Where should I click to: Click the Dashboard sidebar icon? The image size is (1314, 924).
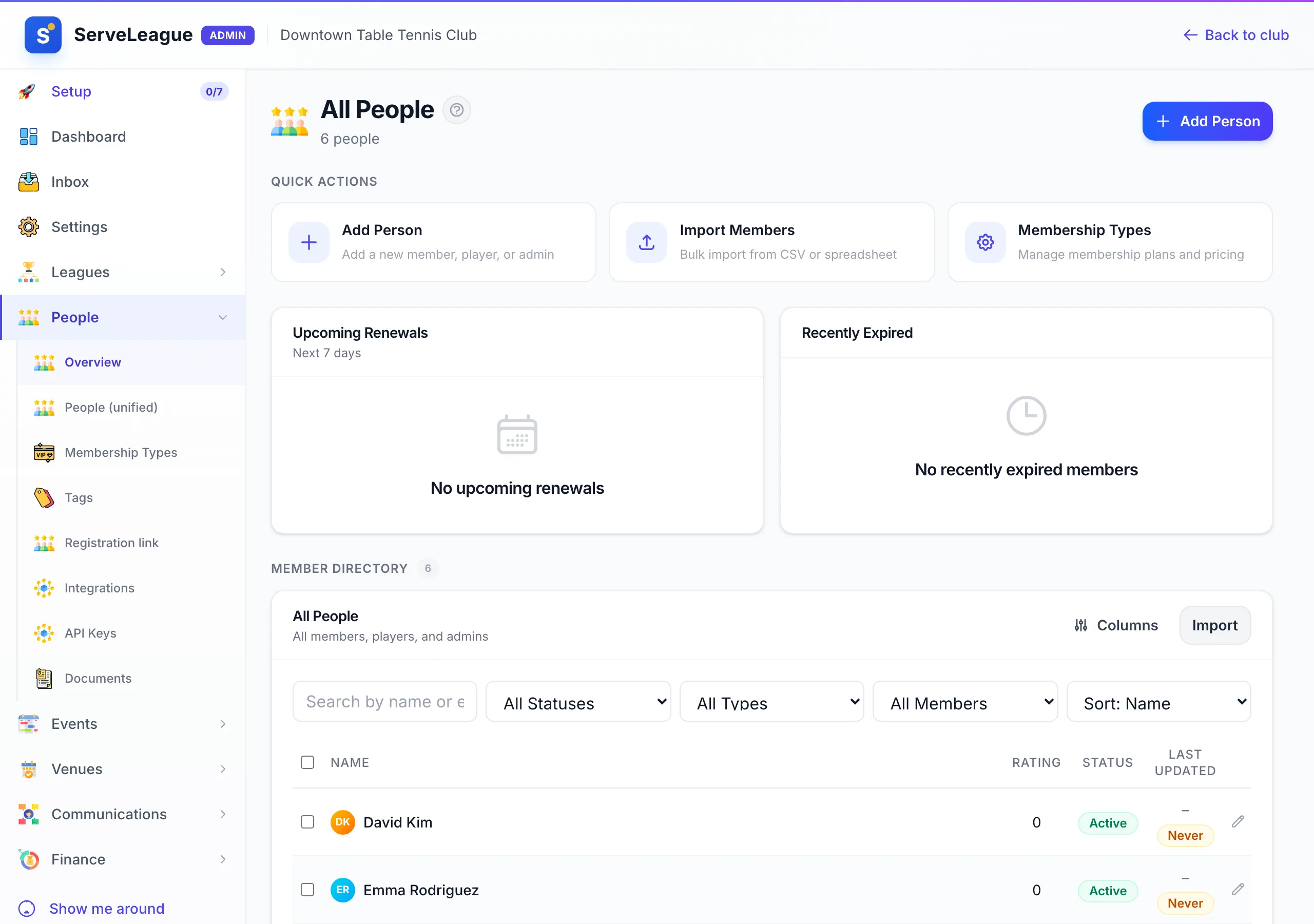coord(29,137)
